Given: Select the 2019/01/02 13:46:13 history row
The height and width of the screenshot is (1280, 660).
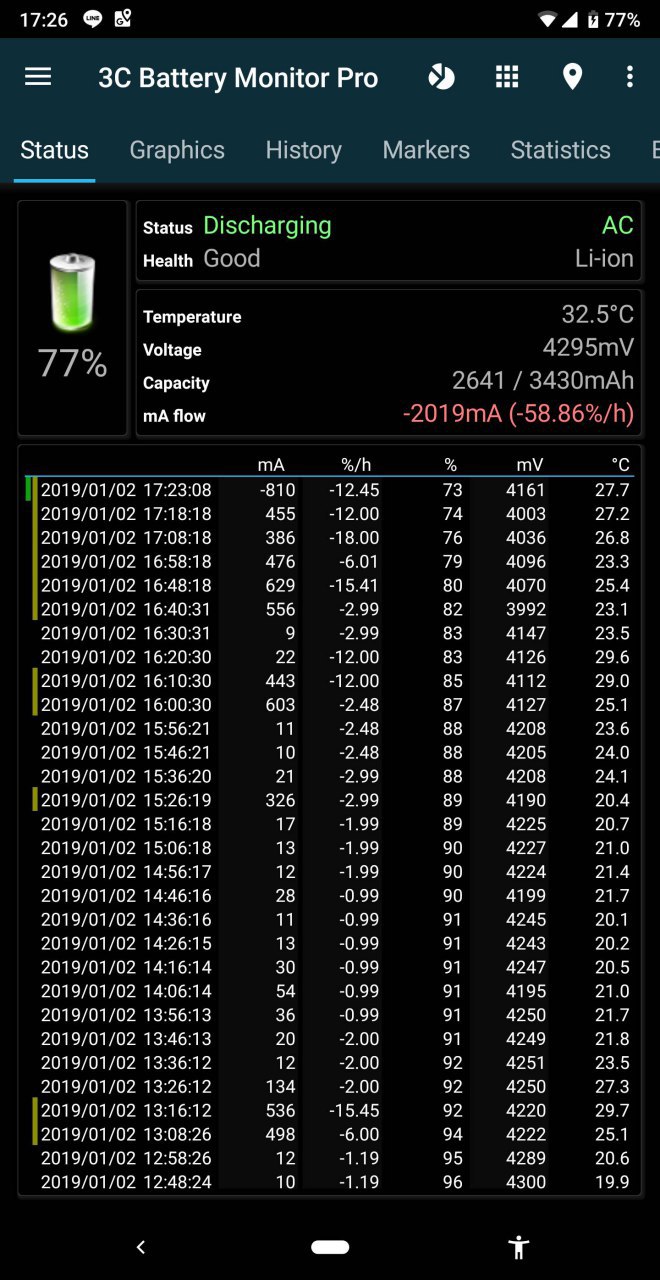Looking at the screenshot, I should [330, 1039].
